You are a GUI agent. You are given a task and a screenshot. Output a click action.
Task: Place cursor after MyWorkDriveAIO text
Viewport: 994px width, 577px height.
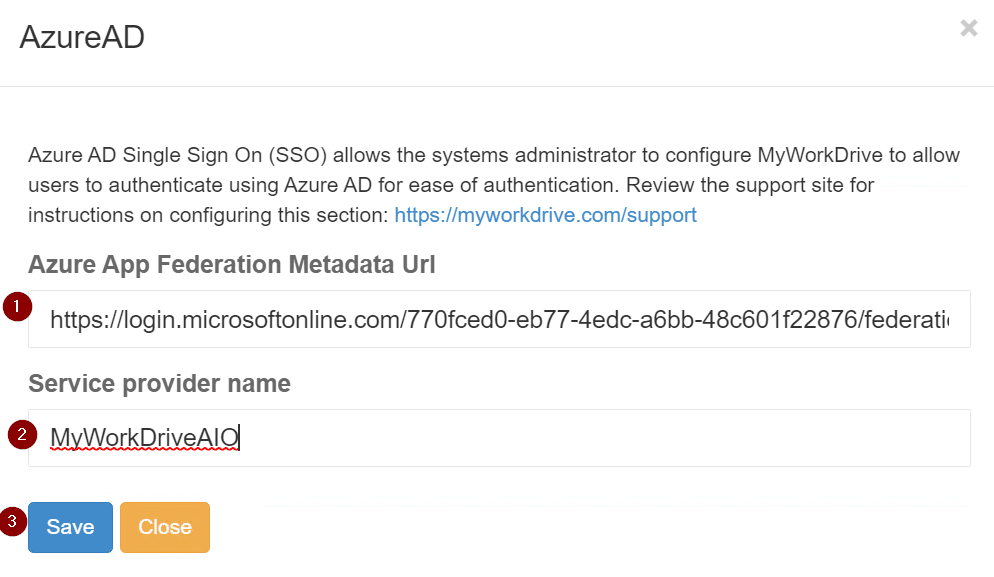[x=240, y=437]
